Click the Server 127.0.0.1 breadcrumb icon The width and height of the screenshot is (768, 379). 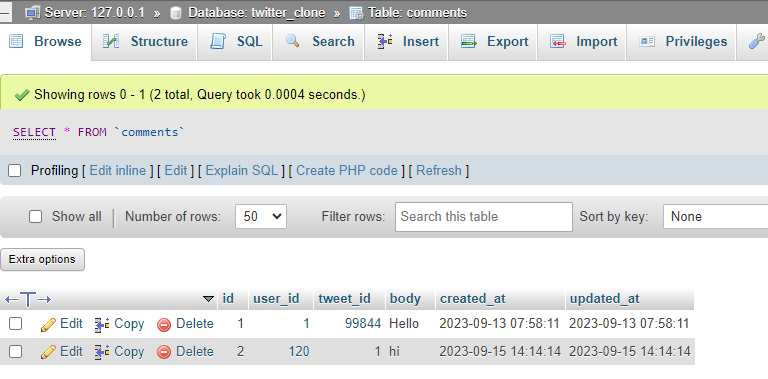click(33, 12)
